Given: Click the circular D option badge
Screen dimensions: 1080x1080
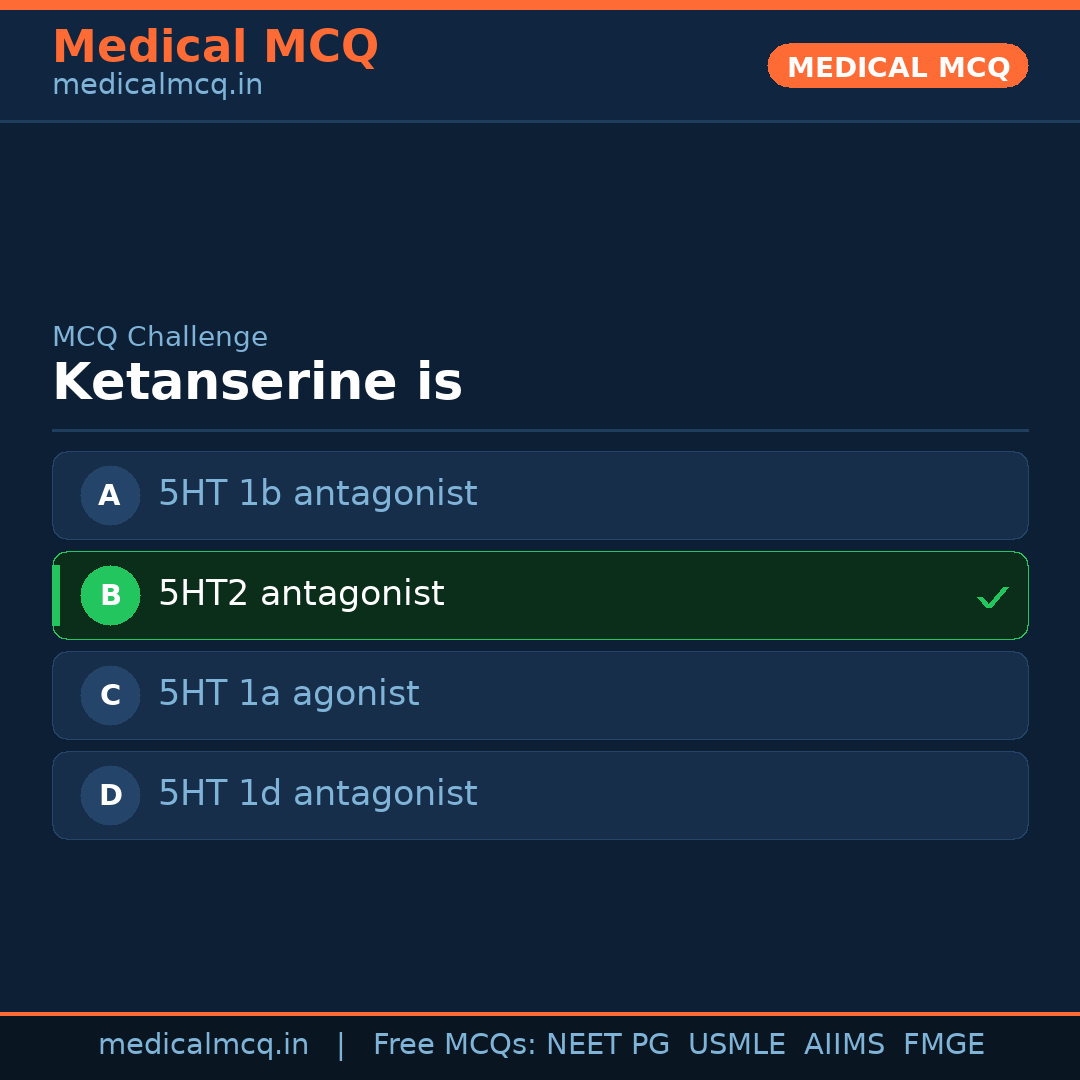Looking at the screenshot, I should pyautogui.click(x=110, y=795).
